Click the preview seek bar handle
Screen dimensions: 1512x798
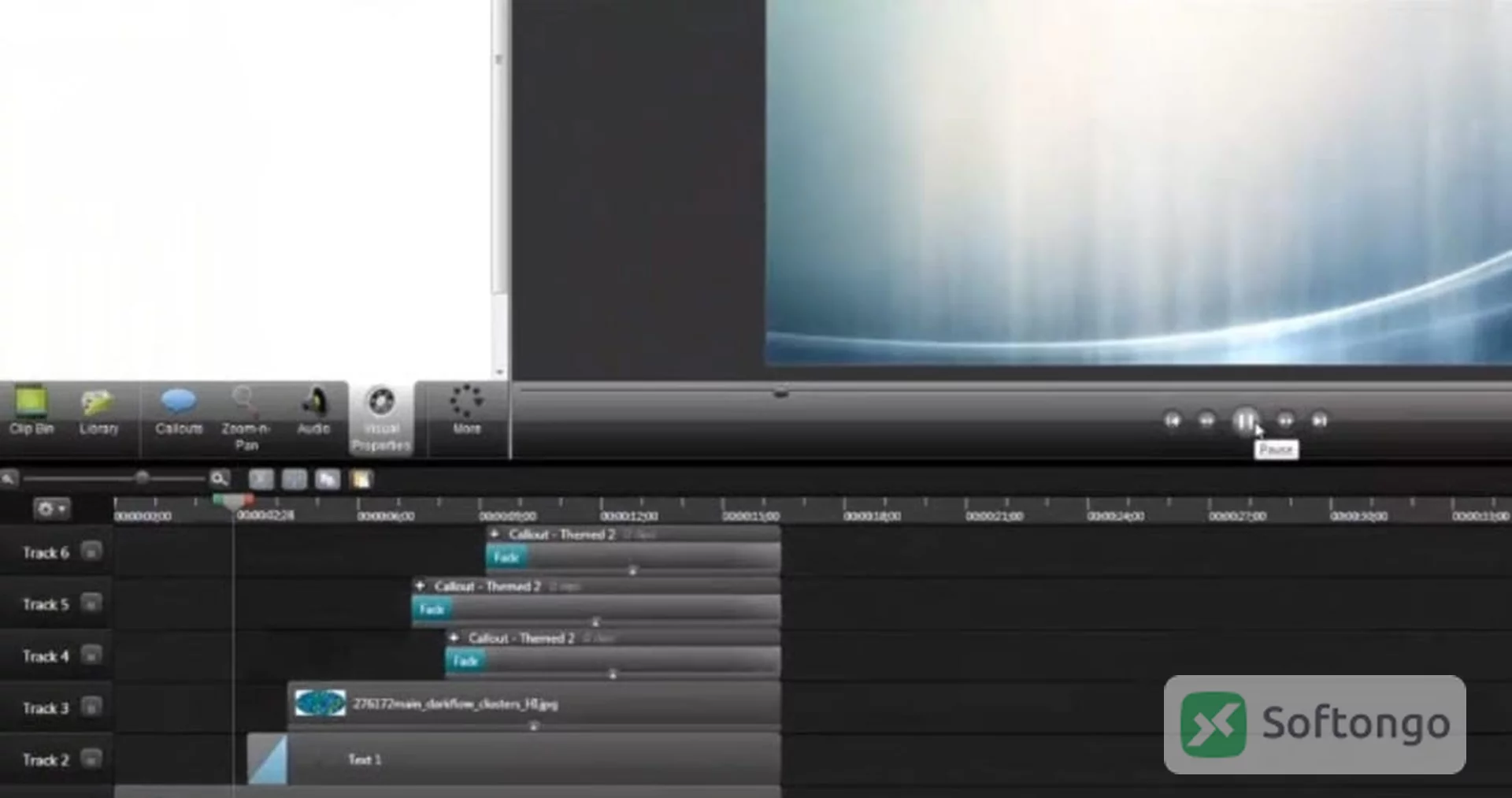point(780,392)
